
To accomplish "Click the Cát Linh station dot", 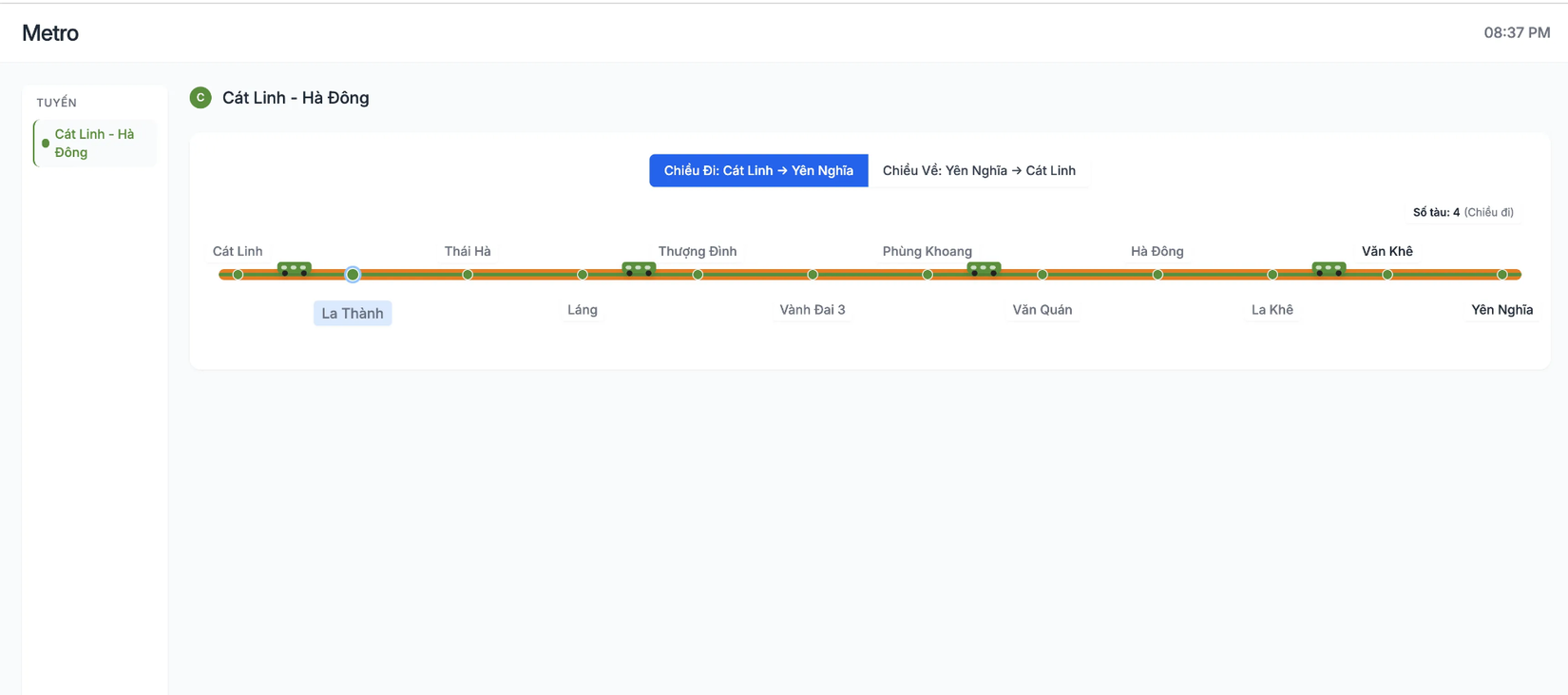I will (x=238, y=275).
